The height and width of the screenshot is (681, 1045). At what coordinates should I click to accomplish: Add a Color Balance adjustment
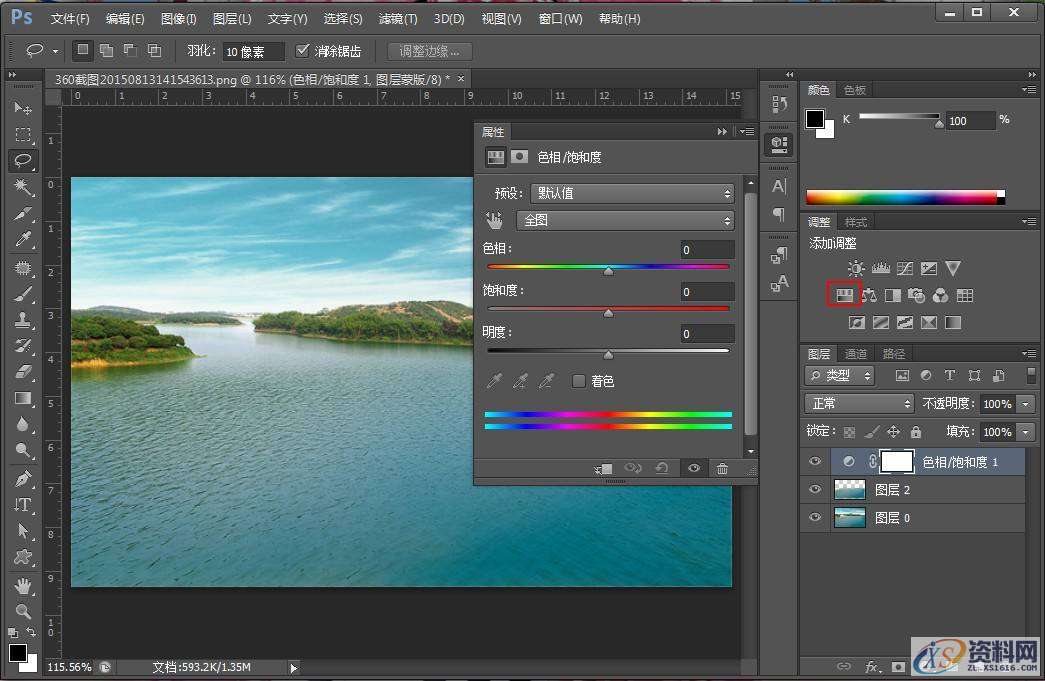tap(869, 295)
